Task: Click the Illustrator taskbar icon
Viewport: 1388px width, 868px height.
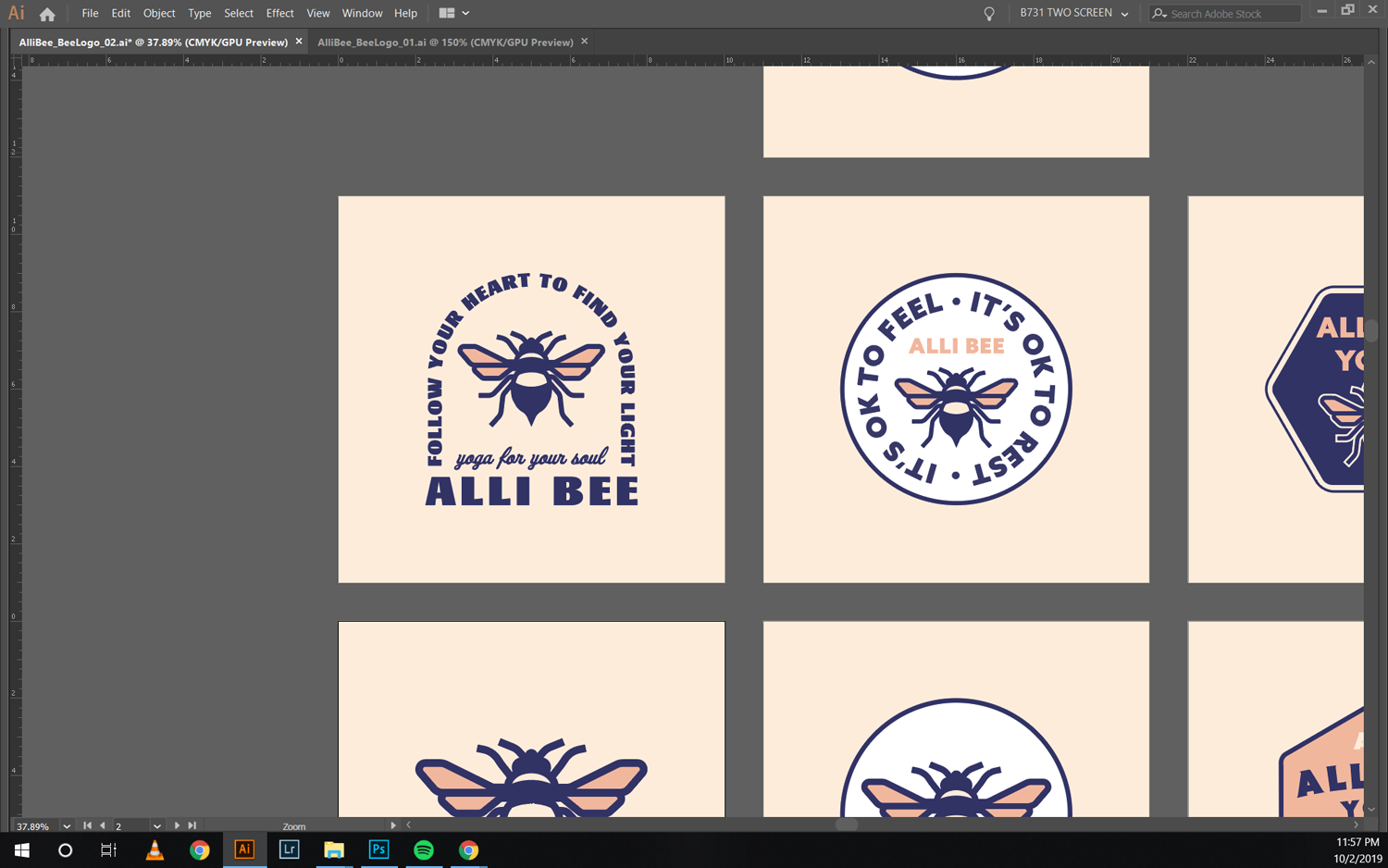Action: point(244,849)
